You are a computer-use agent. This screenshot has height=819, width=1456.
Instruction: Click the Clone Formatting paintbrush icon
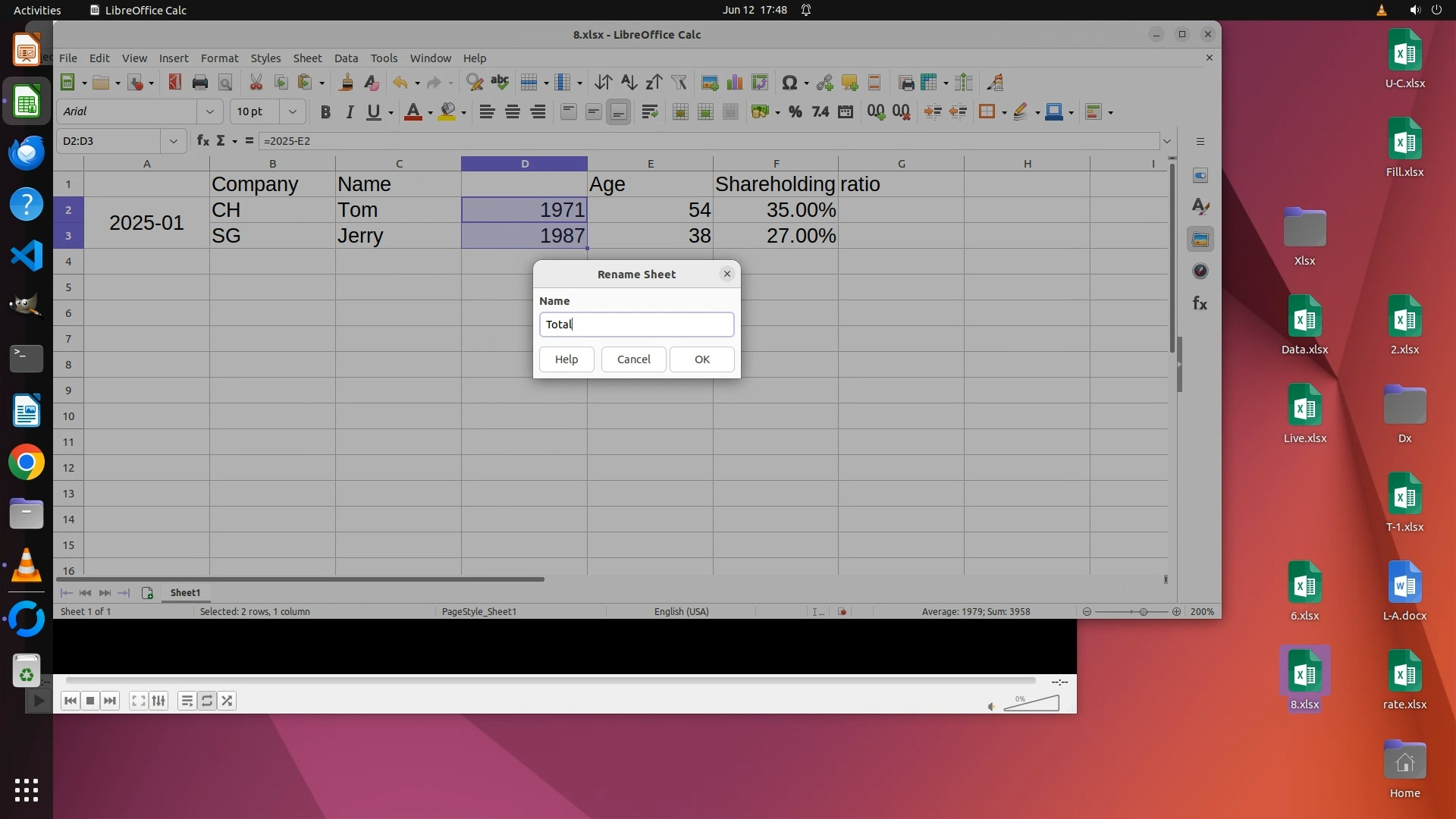coord(347,83)
